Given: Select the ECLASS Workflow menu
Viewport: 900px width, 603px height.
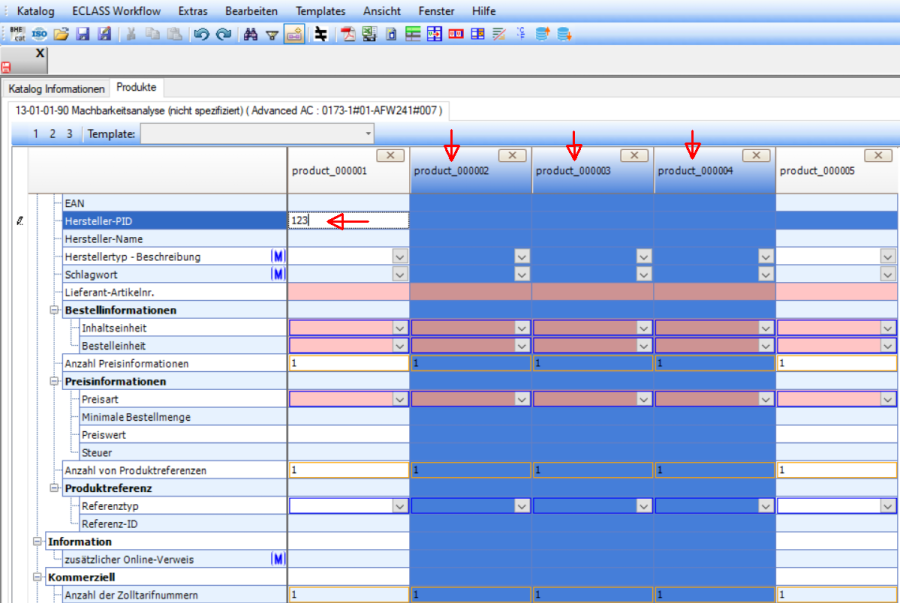Looking at the screenshot, I should pos(116,11).
